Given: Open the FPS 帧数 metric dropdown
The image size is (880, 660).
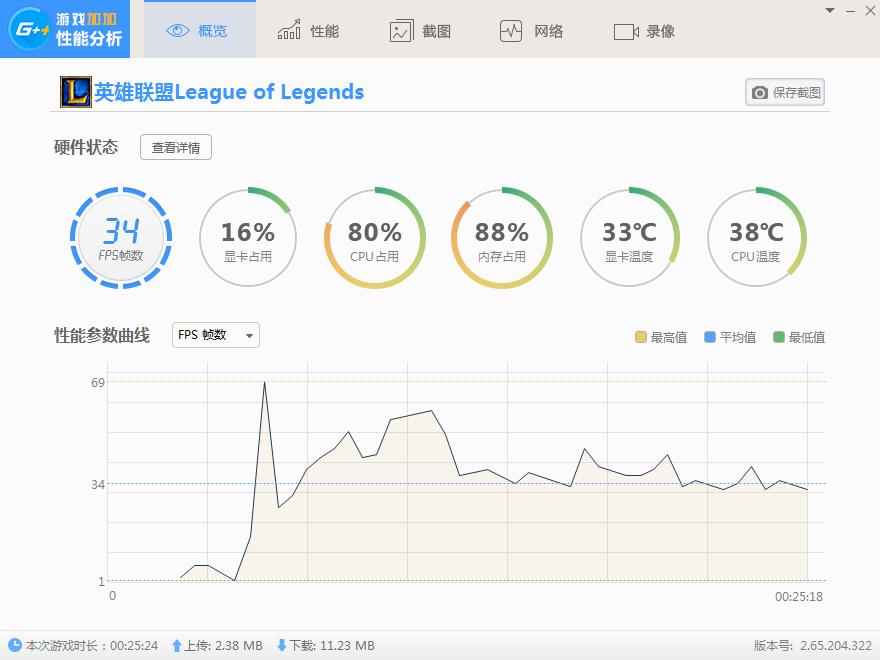Looking at the screenshot, I should click(x=214, y=335).
